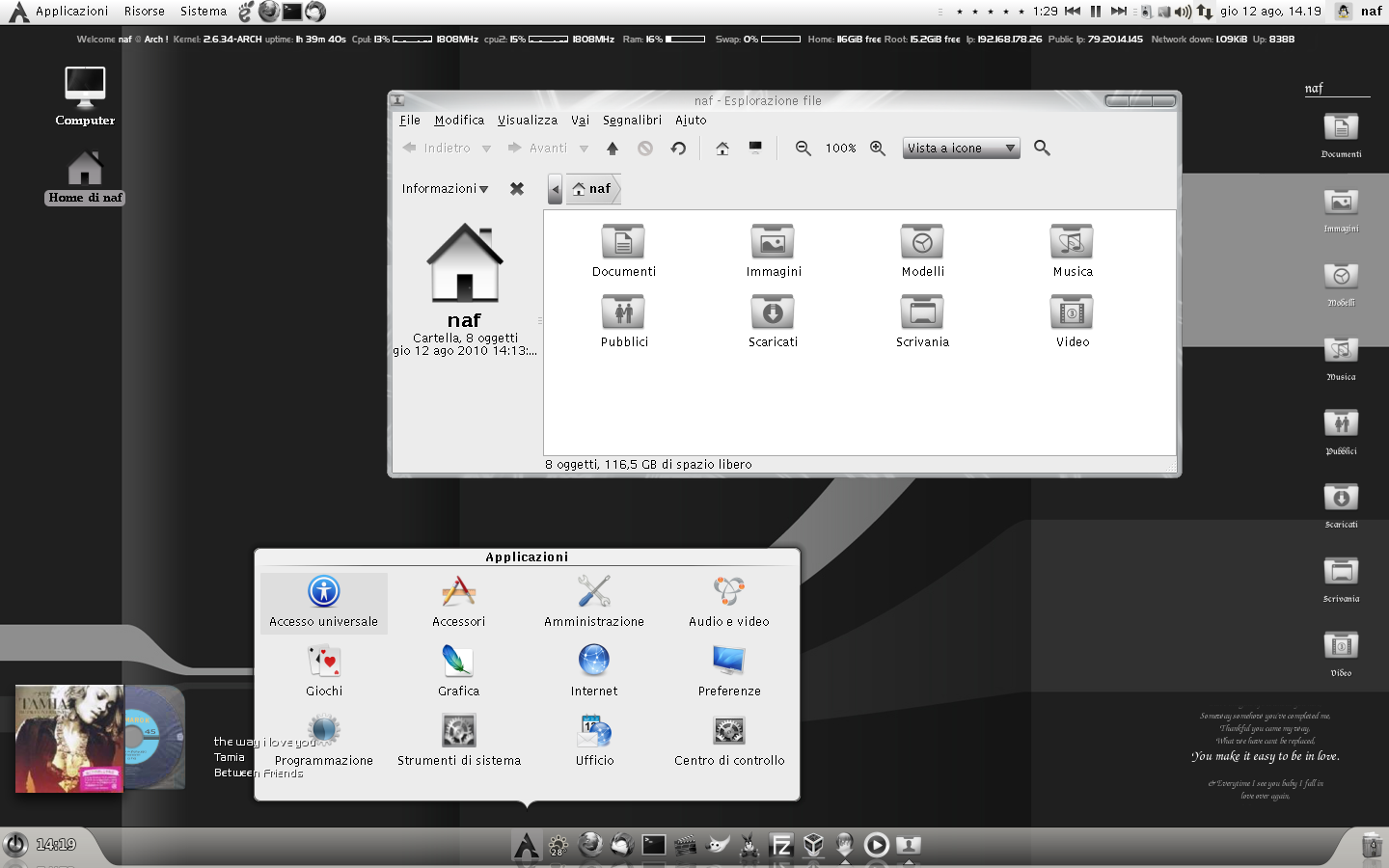Open the volume control in top panel
This screenshot has height=868, width=1389.
click(1184, 12)
